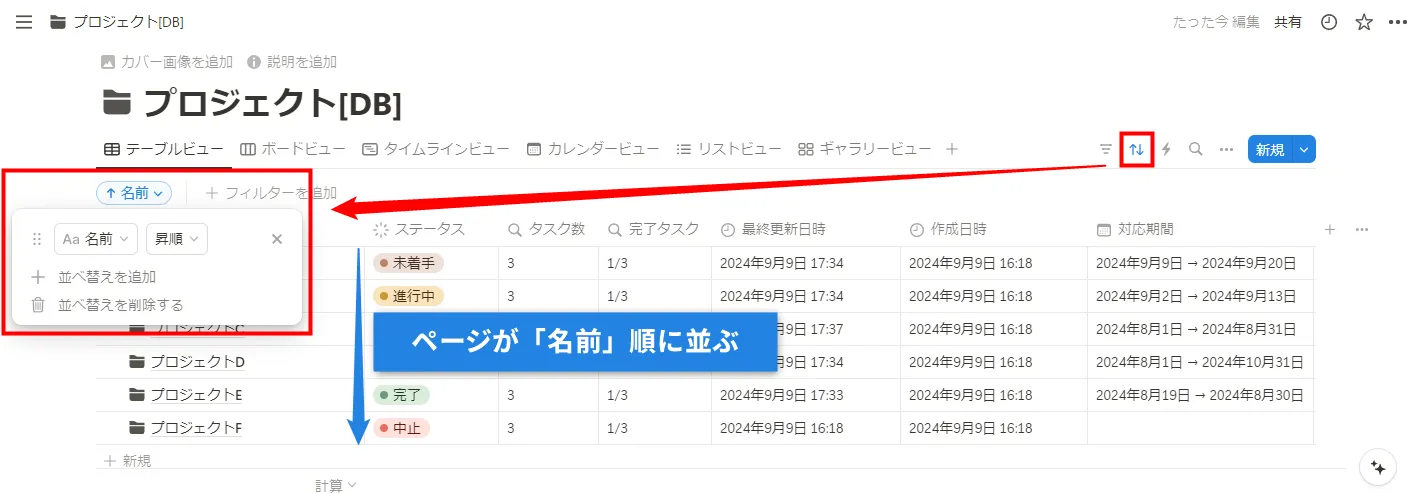This screenshot has width=1424, height=493.
Task: Open the プロジェクトF page
Action: pos(196,428)
